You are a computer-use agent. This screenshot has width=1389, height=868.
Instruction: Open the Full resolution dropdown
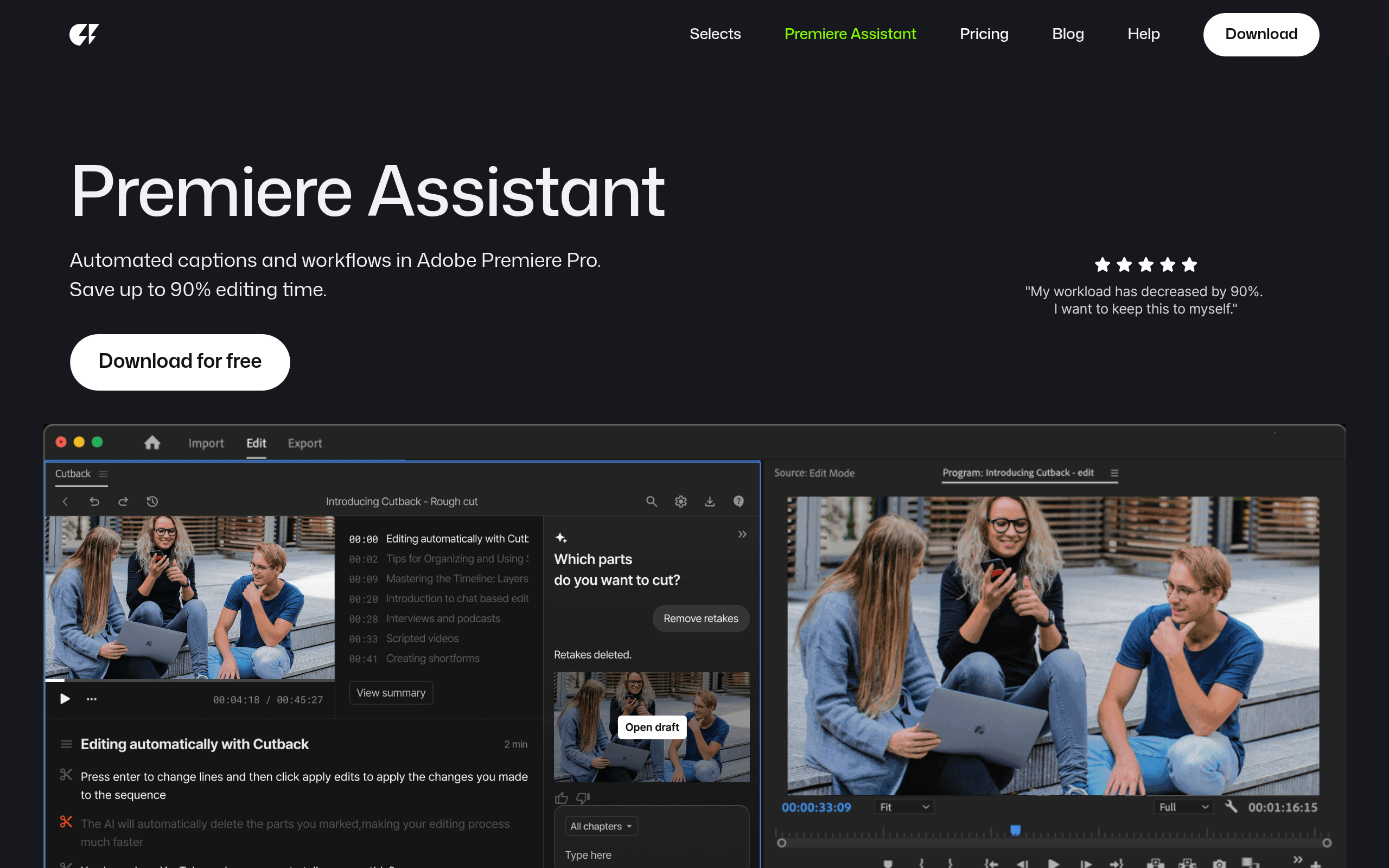pos(1183,807)
